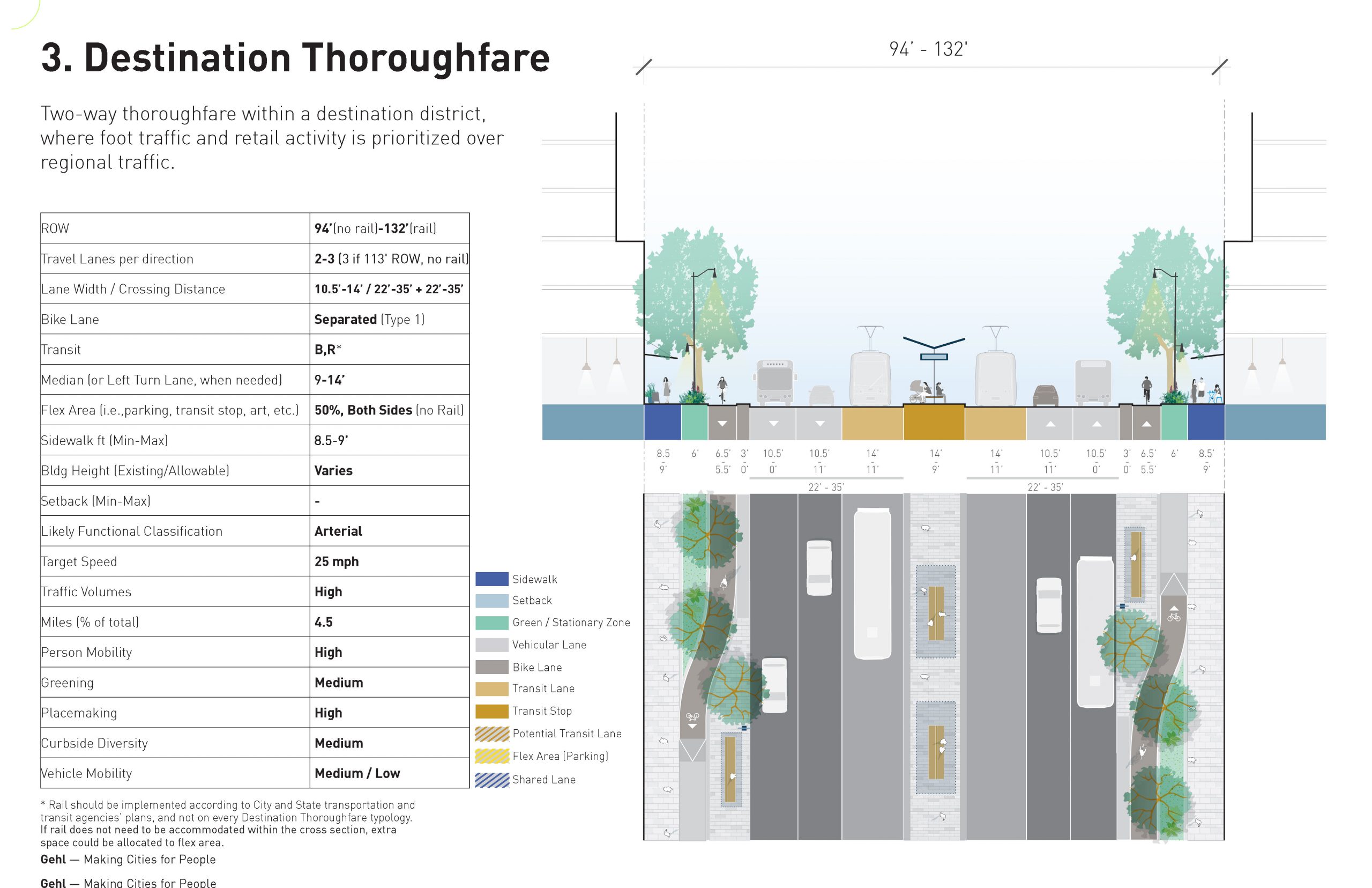1372x888 pixels.
Task: Click the Sidewalk legend color swatch
Action: pyautogui.click(x=491, y=579)
